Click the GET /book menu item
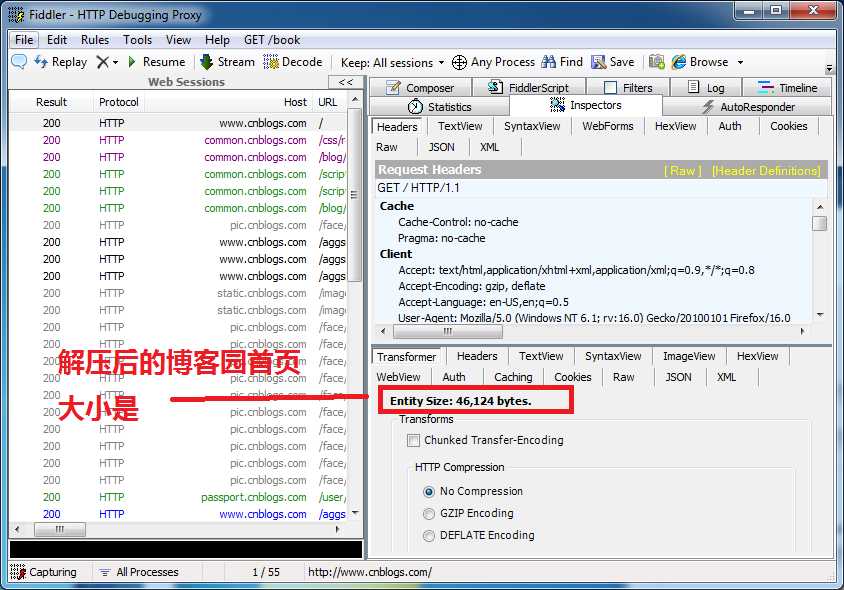 click(x=272, y=40)
